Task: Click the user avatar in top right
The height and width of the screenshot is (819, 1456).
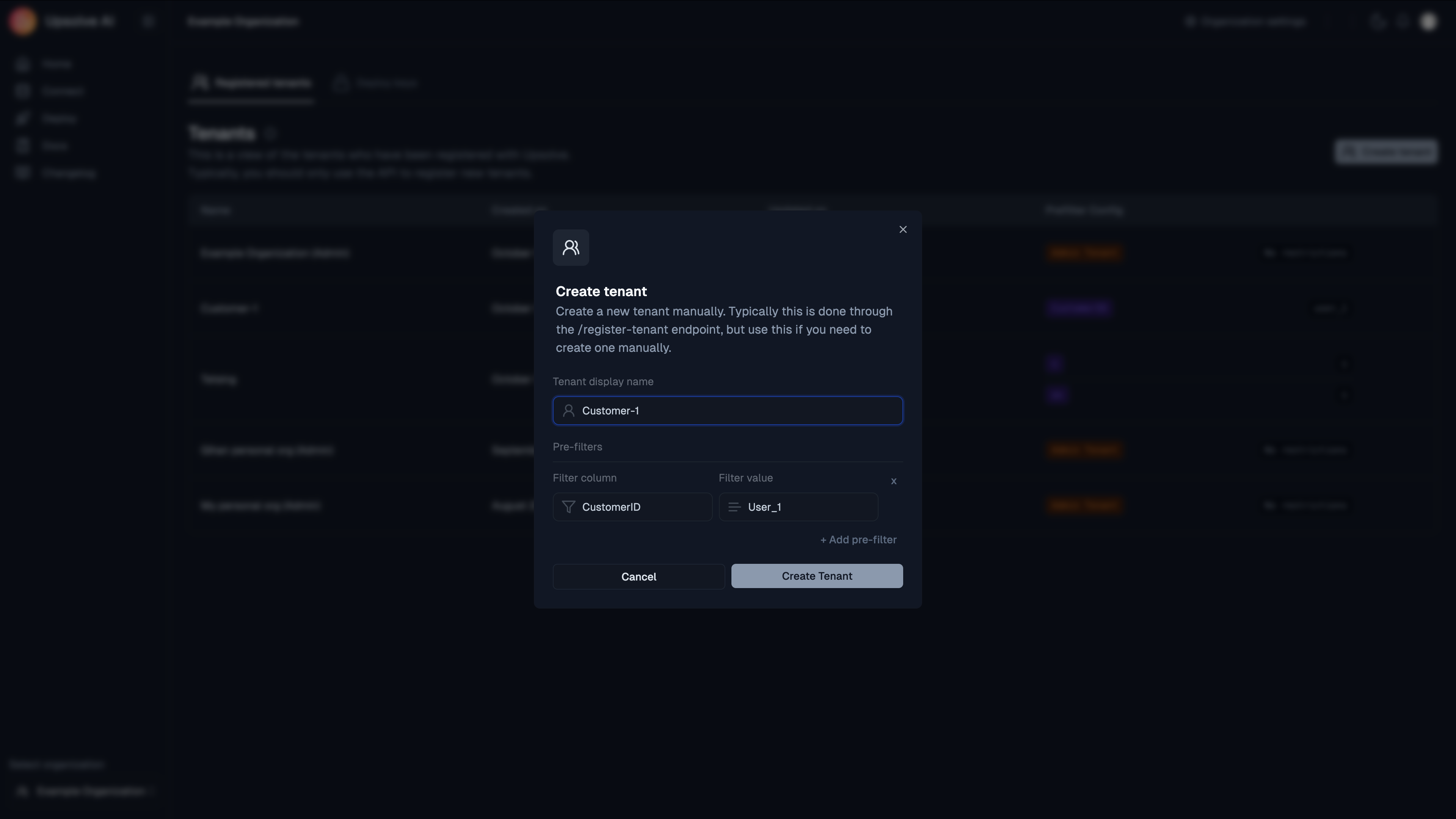Action: pyautogui.click(x=1428, y=22)
